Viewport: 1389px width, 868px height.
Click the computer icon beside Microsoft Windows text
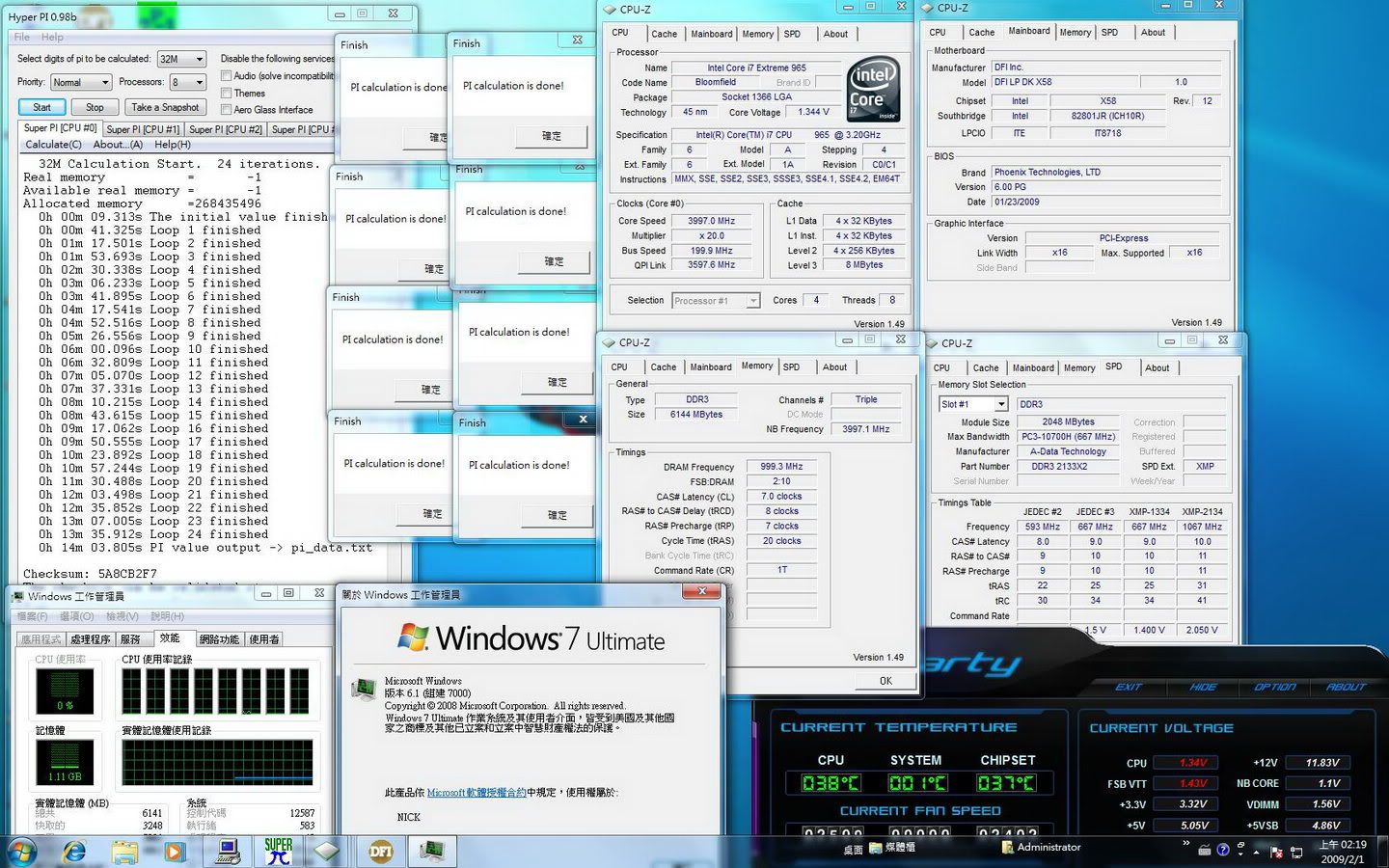tap(364, 689)
